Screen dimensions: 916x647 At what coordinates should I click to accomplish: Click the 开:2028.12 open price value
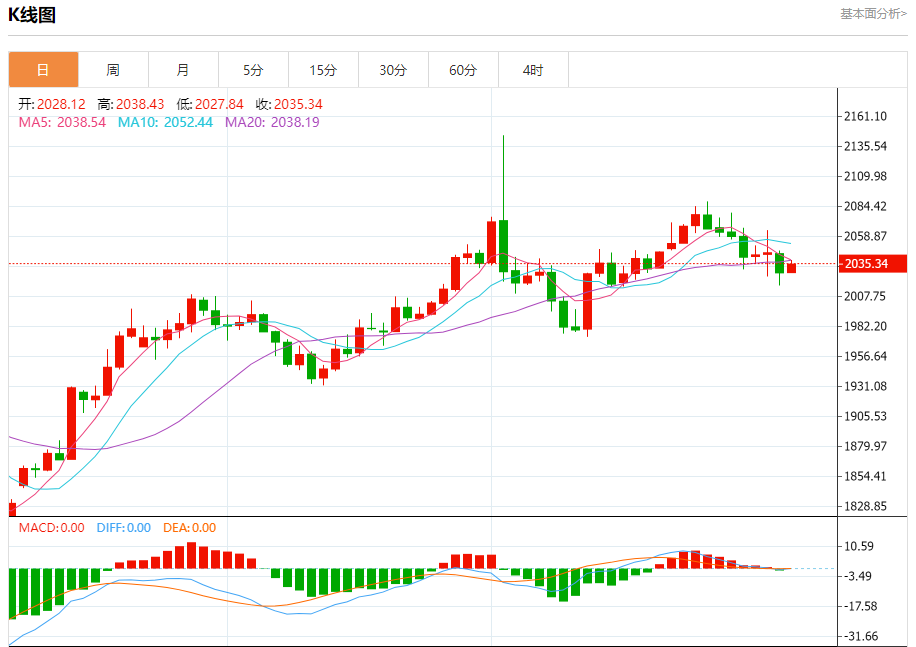(52, 104)
